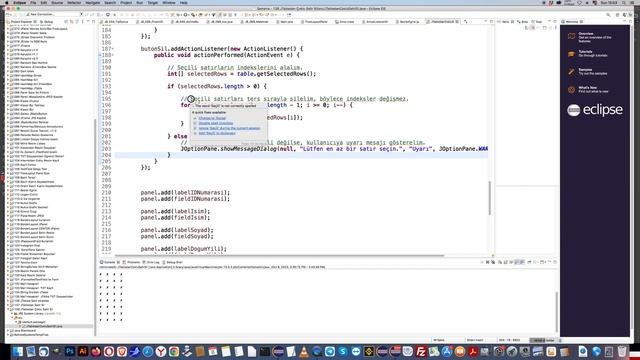Viewport: 640px width, 360px height.
Task: Collapse the open JTabledenSatirSil project node
Action: (x=8, y=309)
